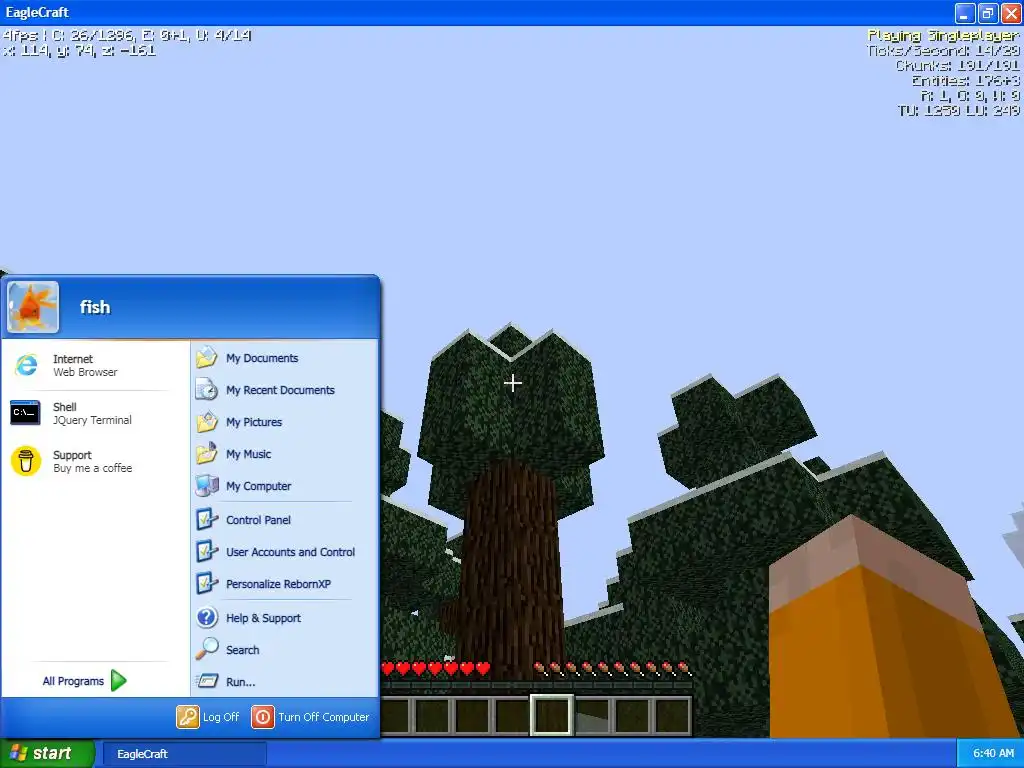Restore down the EagleCraft window
The width and height of the screenshot is (1024, 768).
coord(987,12)
